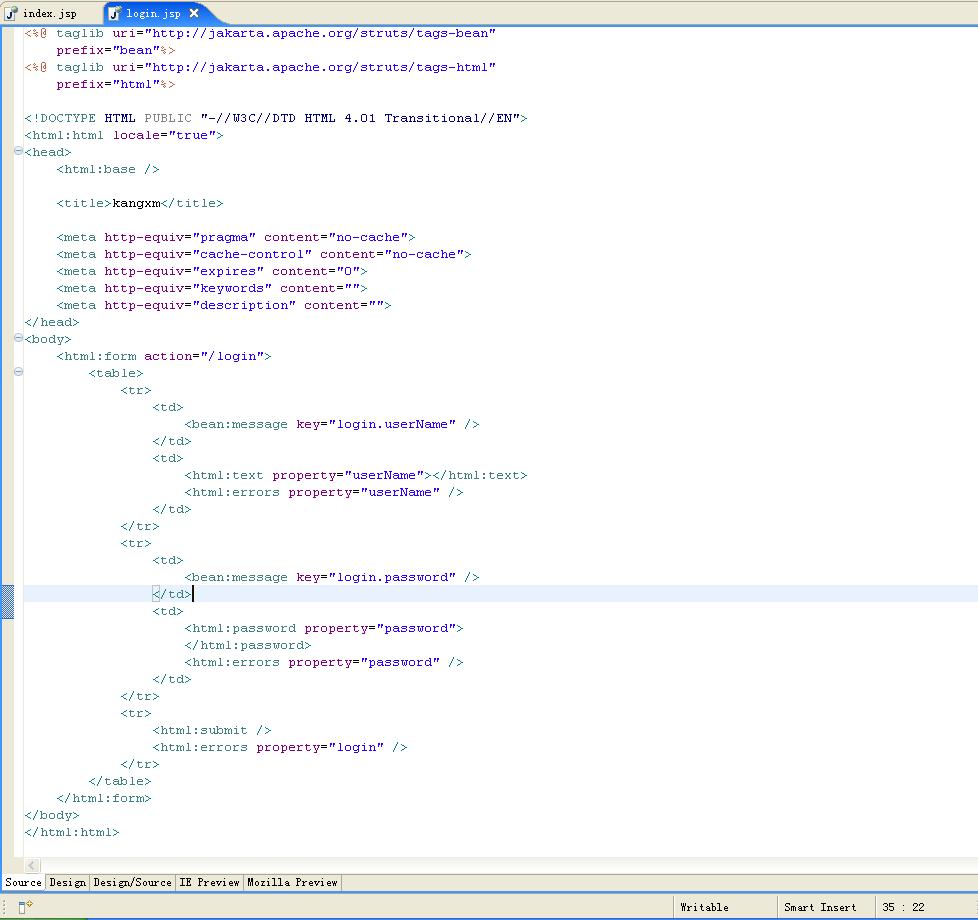Click the meta pragma no-cache line
978x920 pixels.
(x=236, y=238)
